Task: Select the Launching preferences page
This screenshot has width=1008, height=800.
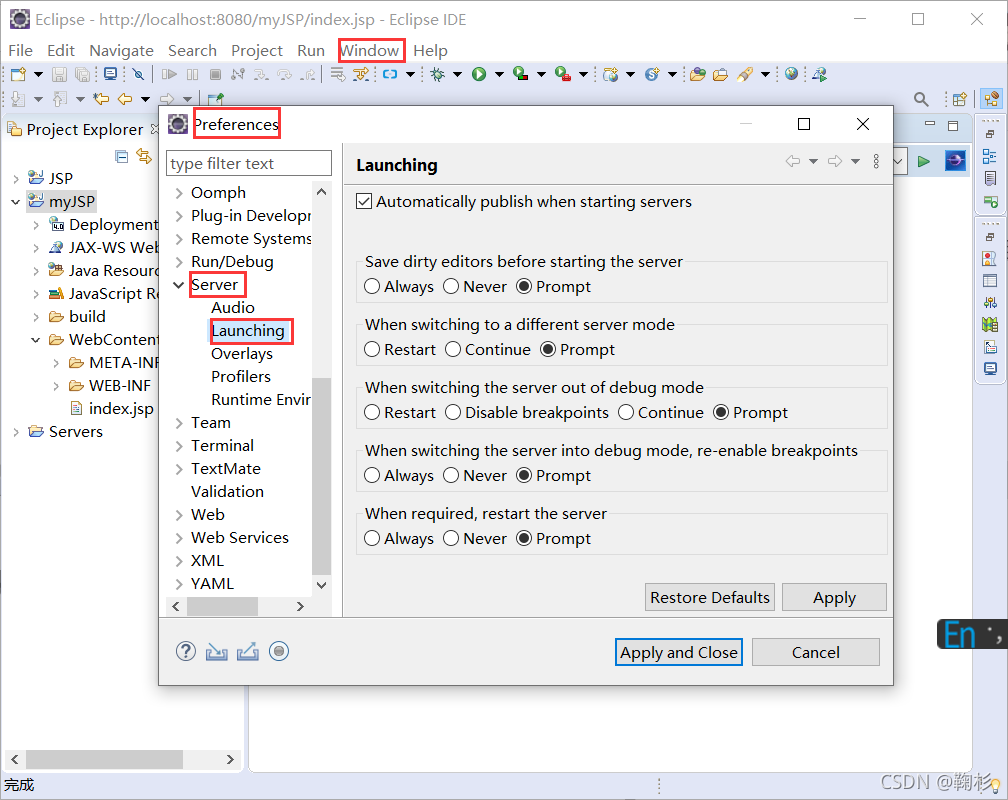Action: point(248,331)
